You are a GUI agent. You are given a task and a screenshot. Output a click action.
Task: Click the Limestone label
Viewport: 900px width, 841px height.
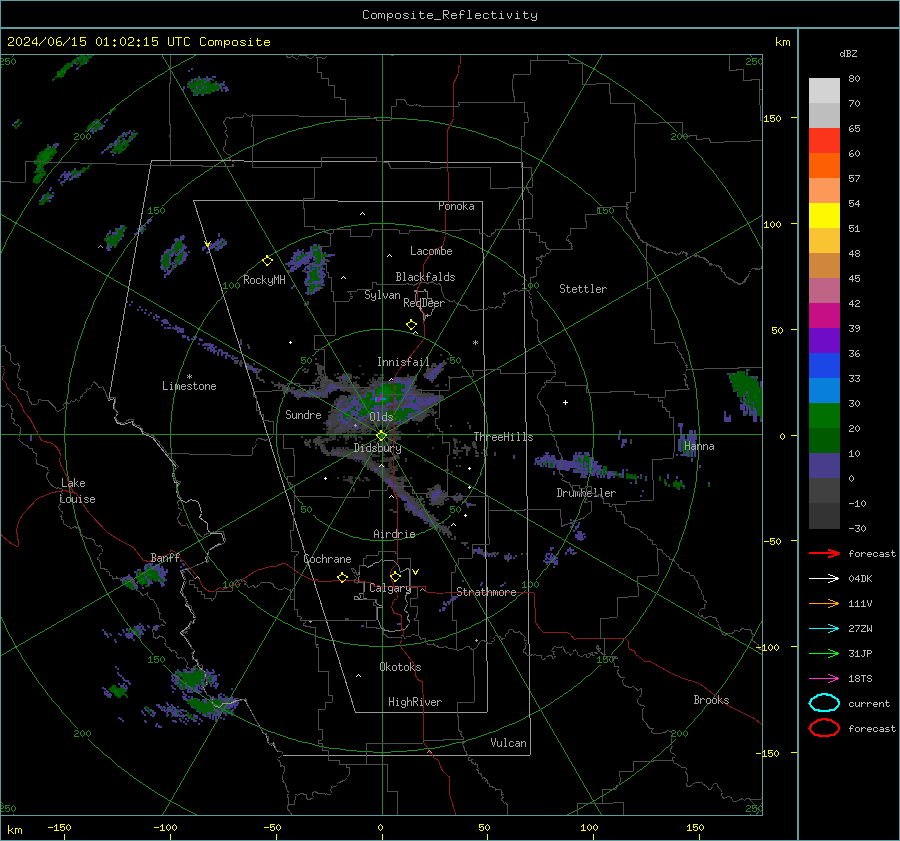pos(189,386)
